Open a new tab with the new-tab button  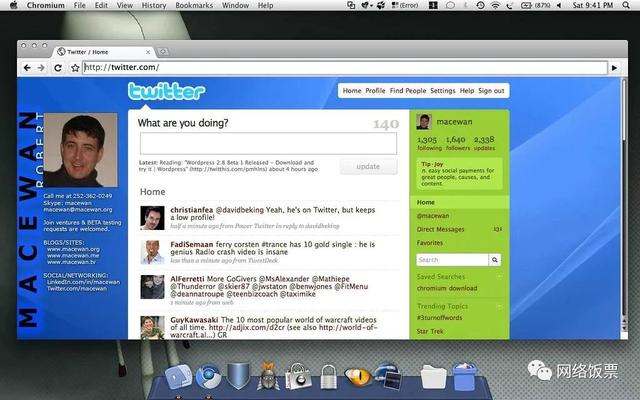pos(163,52)
